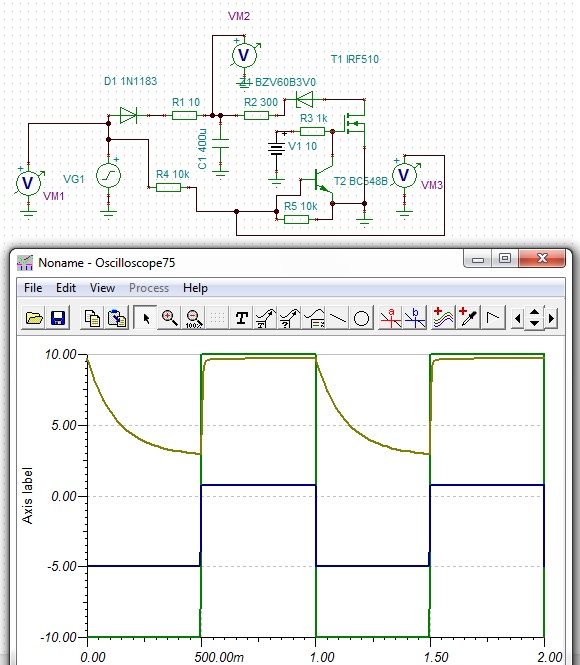Click the auto label curve icon with T
The width and height of the screenshot is (580, 665).
265,318
